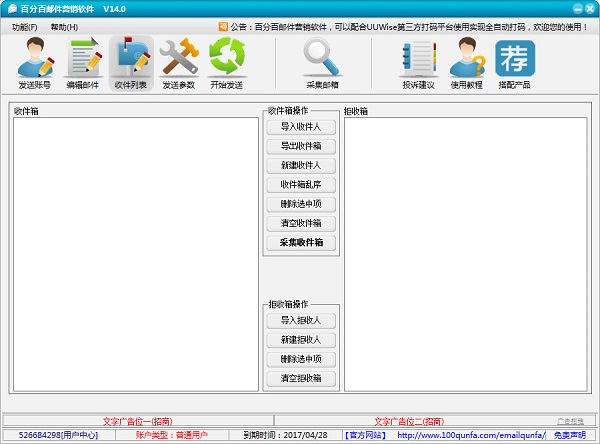
Task: Click 删除选中项 under 收件箱操作
Action: pos(301,204)
